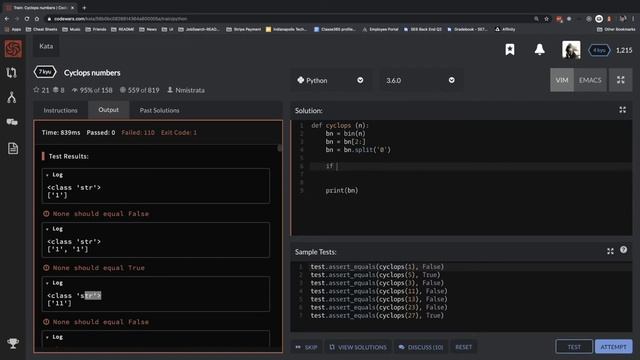Click the RESET button

[x=464, y=347]
